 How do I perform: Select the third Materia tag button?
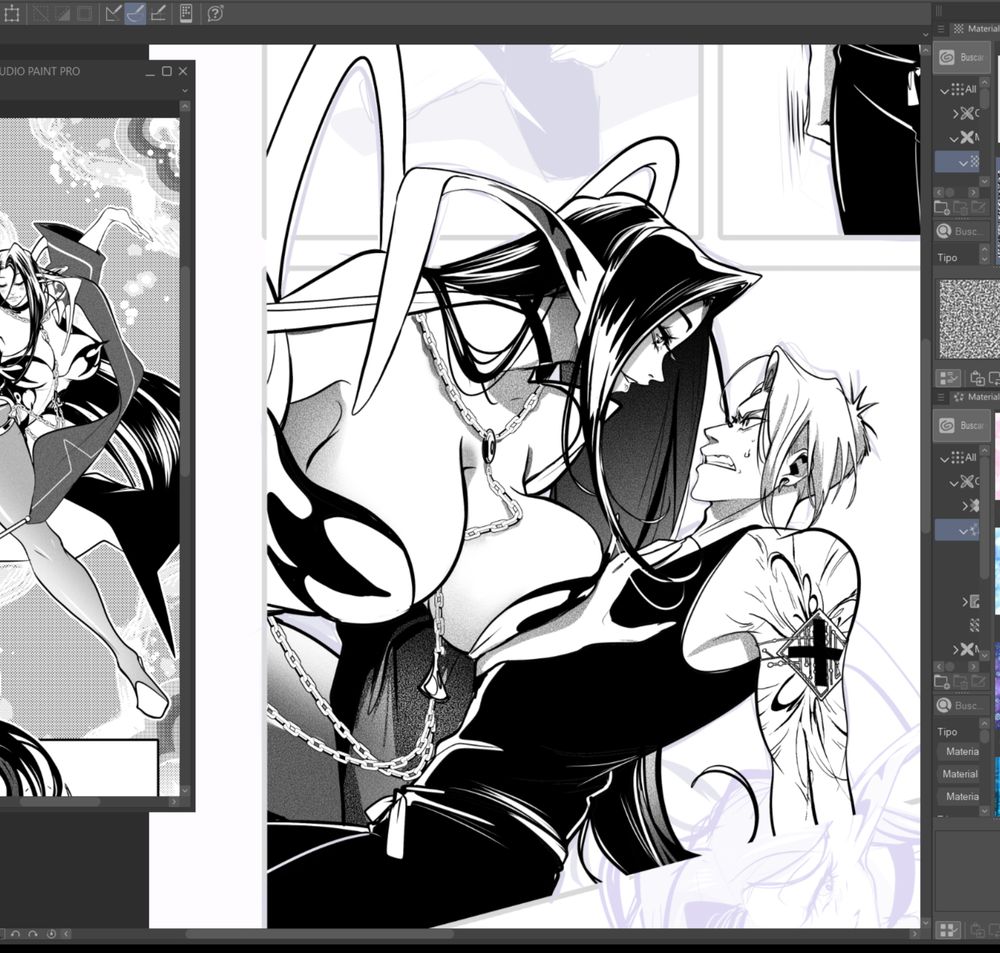click(959, 796)
